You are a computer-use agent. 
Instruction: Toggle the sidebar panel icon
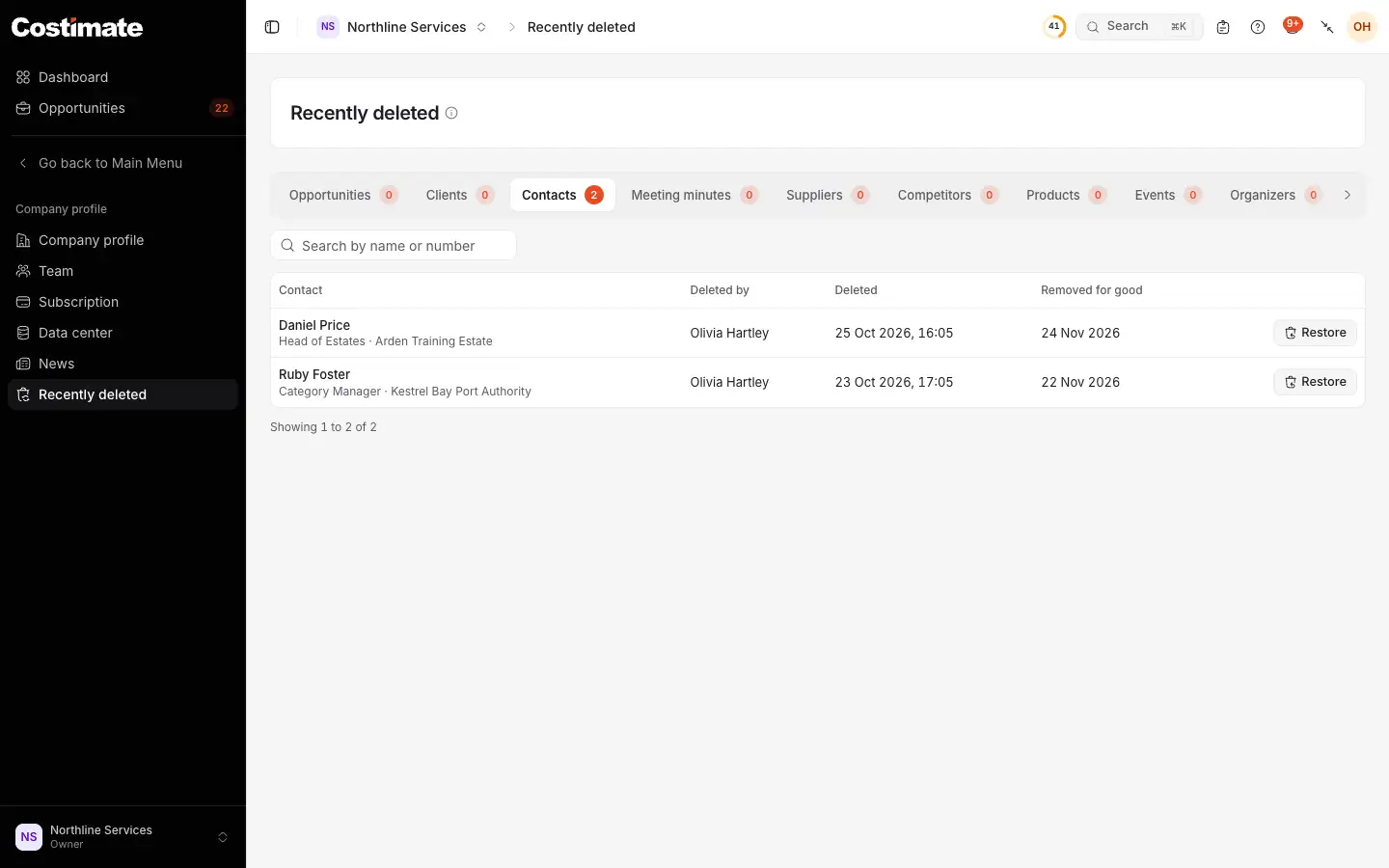click(x=272, y=27)
